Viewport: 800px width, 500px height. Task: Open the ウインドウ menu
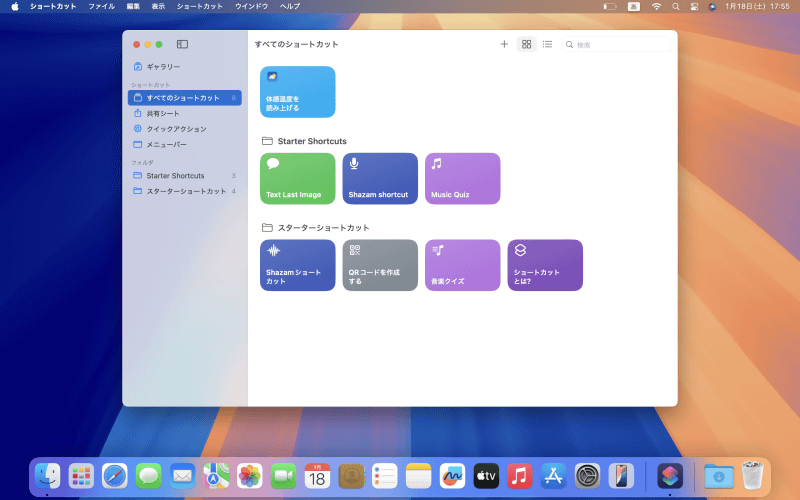252,6
